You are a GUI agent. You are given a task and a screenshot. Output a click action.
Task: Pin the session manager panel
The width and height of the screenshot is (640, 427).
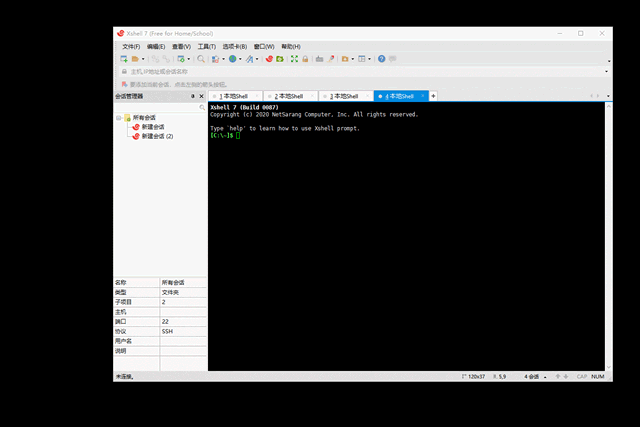(x=193, y=96)
